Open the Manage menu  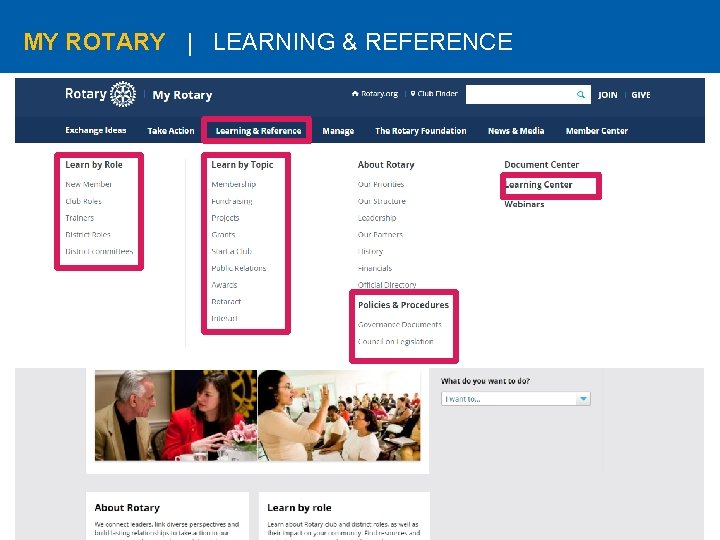338,131
